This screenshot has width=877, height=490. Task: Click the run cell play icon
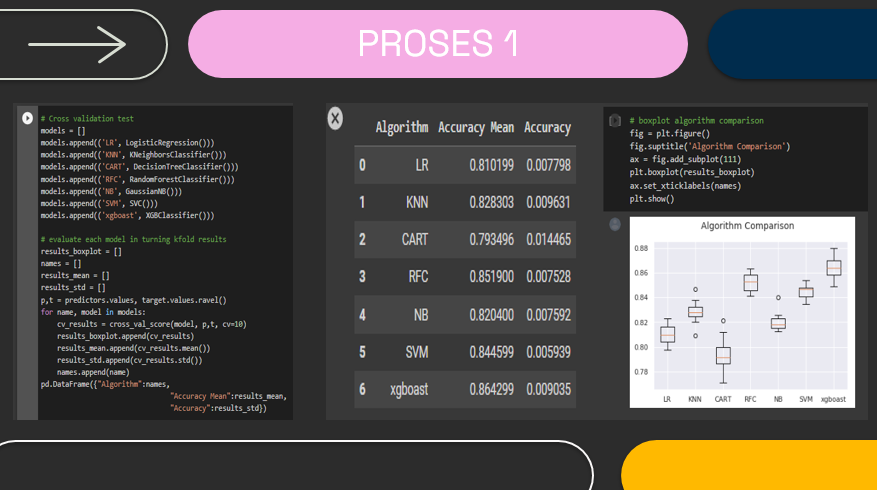(x=27, y=118)
